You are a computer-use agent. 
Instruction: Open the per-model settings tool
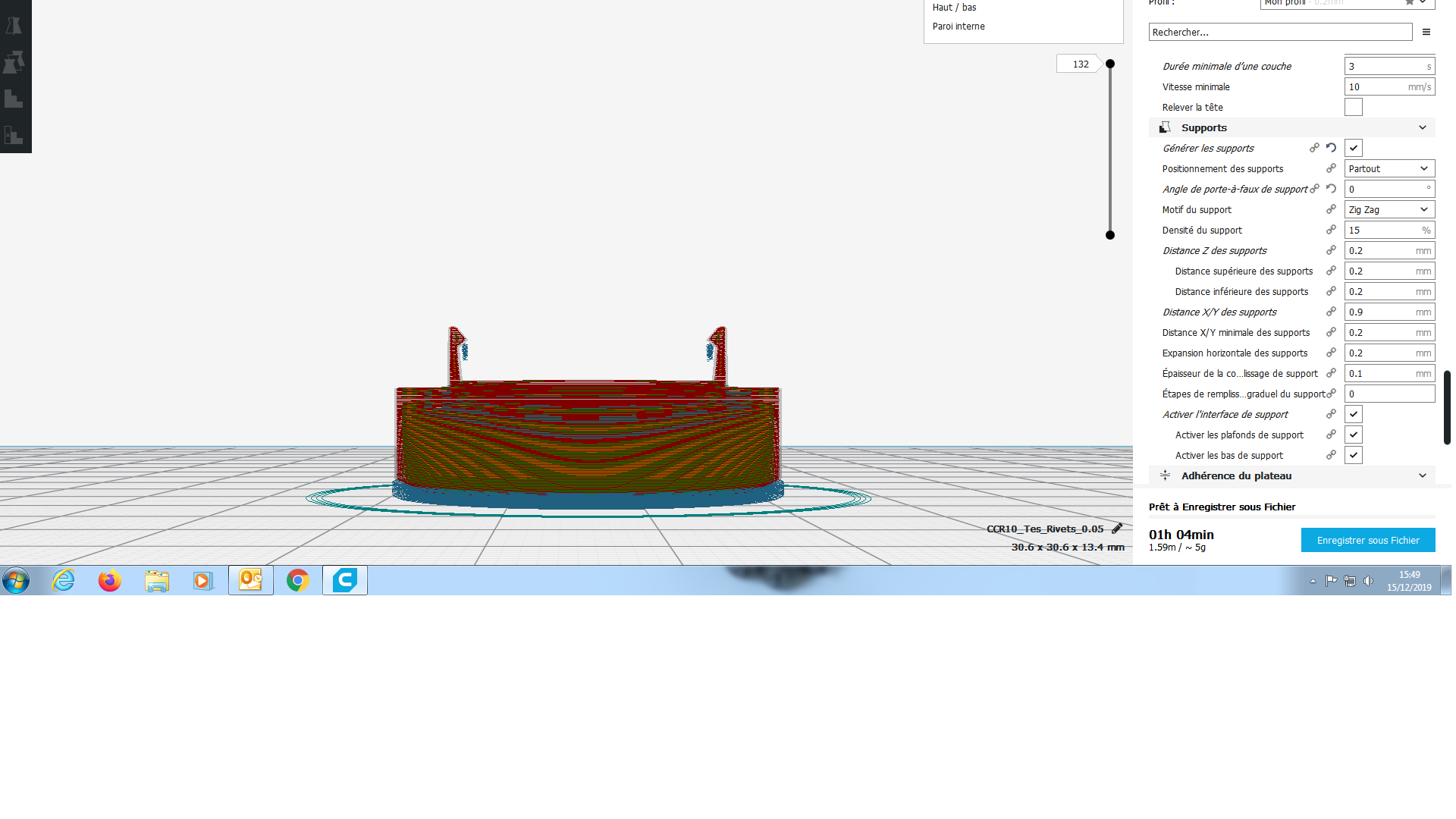pyautogui.click(x=14, y=62)
